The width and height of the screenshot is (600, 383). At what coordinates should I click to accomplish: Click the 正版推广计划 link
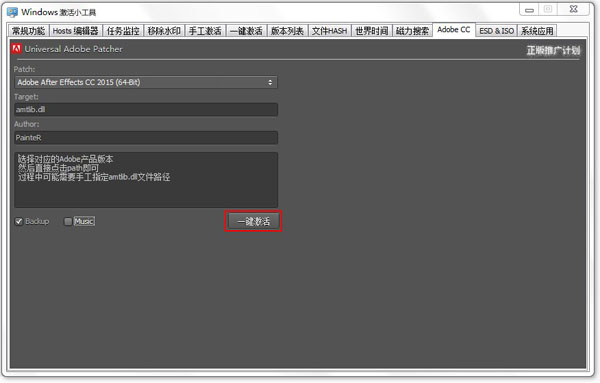point(553,51)
